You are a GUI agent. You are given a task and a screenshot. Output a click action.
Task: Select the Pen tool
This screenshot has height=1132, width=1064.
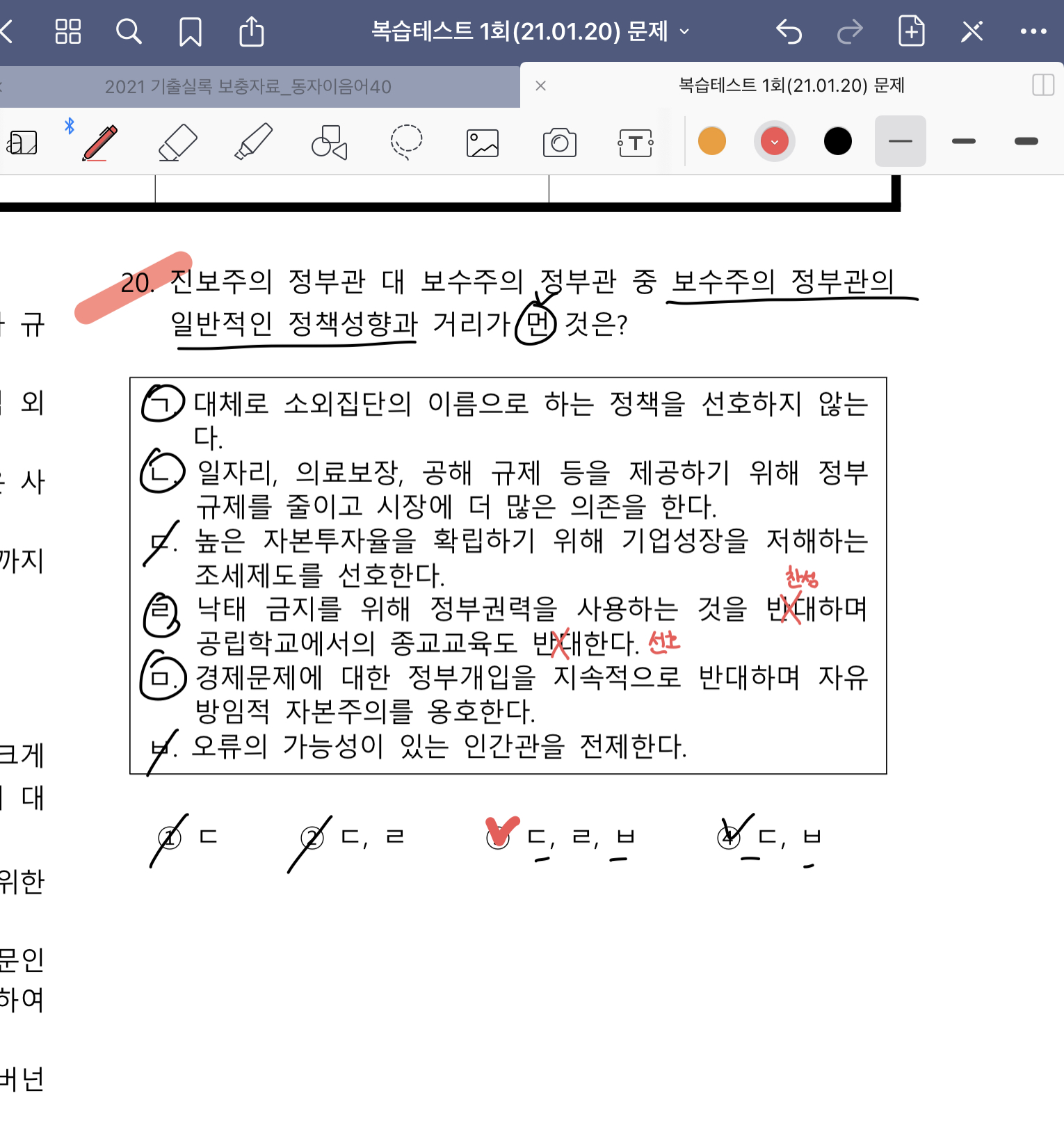[100, 143]
